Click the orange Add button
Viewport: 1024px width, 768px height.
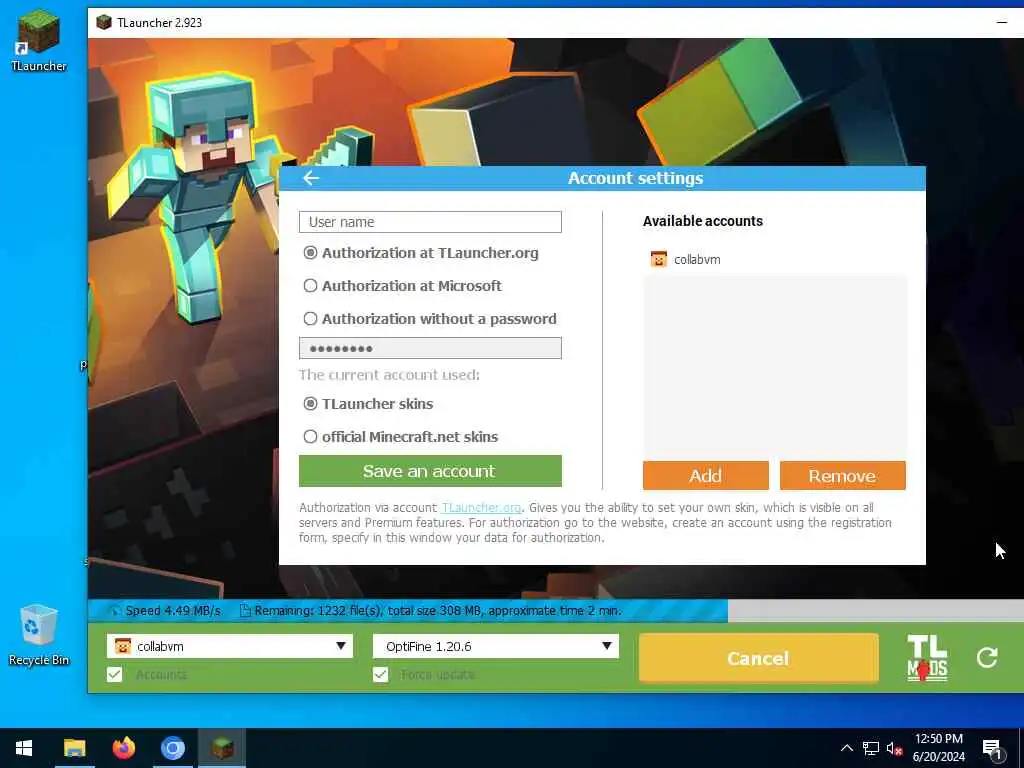point(705,475)
